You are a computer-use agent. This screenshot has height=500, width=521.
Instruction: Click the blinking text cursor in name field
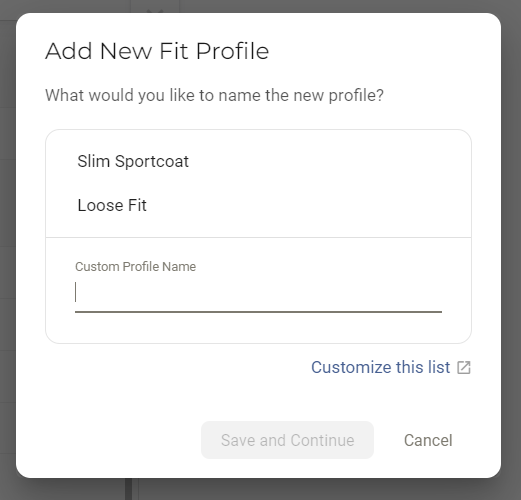point(76,292)
